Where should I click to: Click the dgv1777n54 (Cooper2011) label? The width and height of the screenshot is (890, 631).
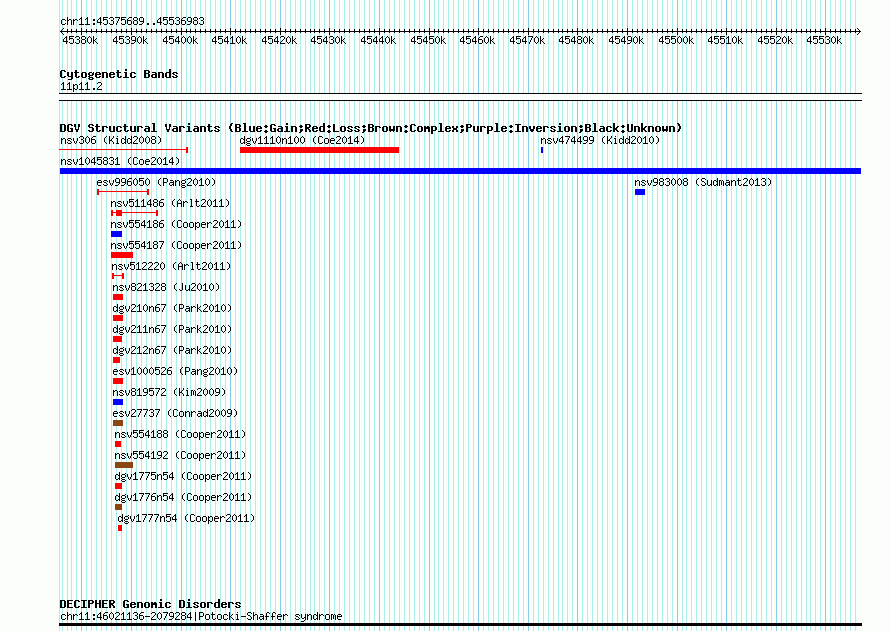point(186,518)
